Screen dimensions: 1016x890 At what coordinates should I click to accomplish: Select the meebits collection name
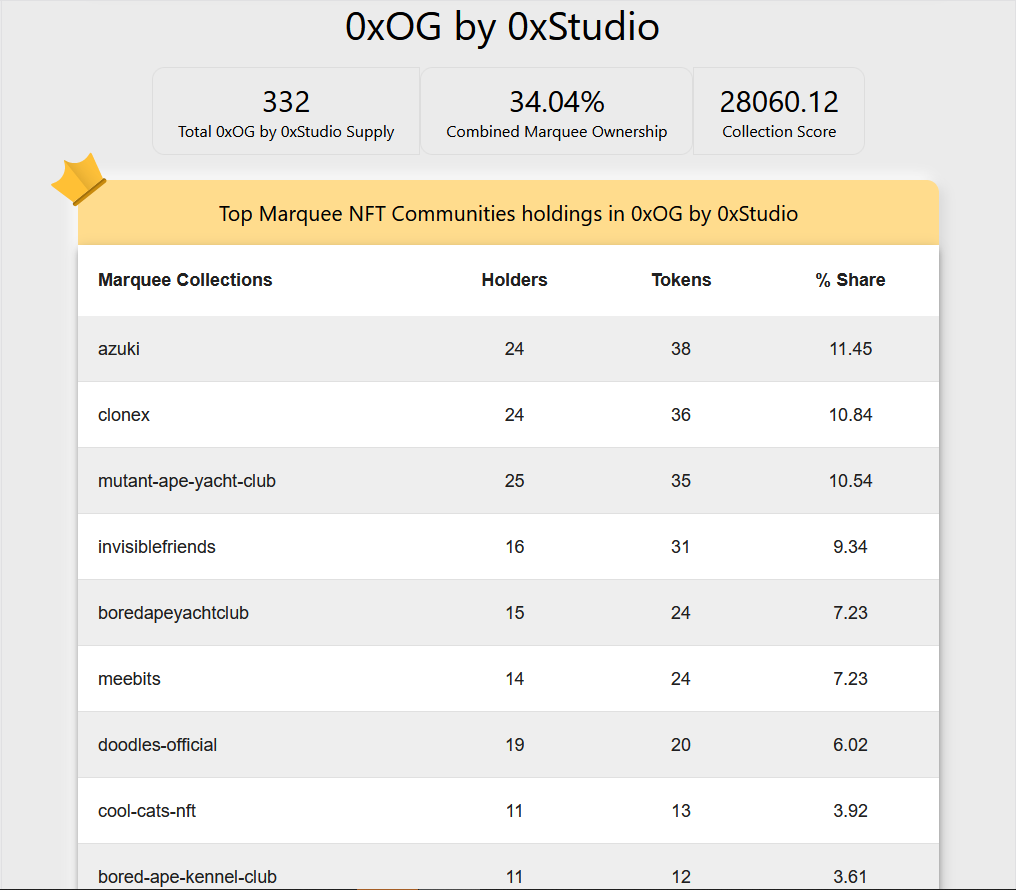(129, 679)
